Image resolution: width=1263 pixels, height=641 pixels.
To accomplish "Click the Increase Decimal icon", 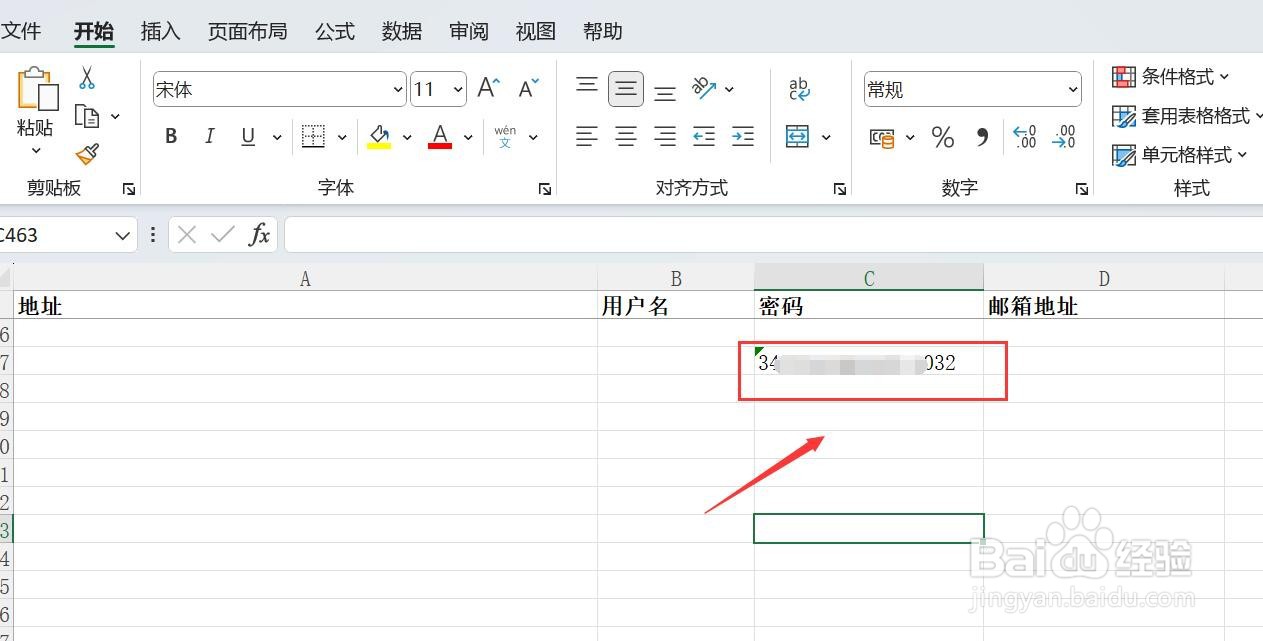I will point(1023,138).
